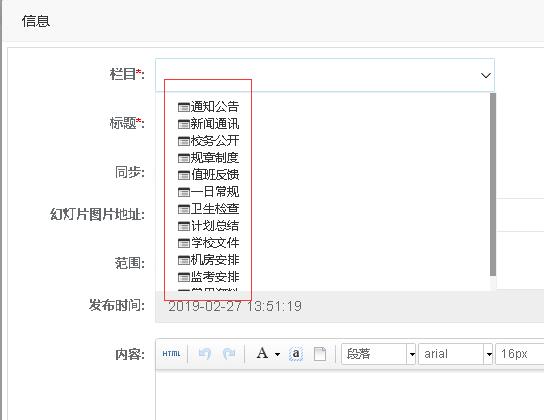The width and height of the screenshot is (544, 420).
Task: Open the font color dropdown arrow
Action: tap(277, 354)
